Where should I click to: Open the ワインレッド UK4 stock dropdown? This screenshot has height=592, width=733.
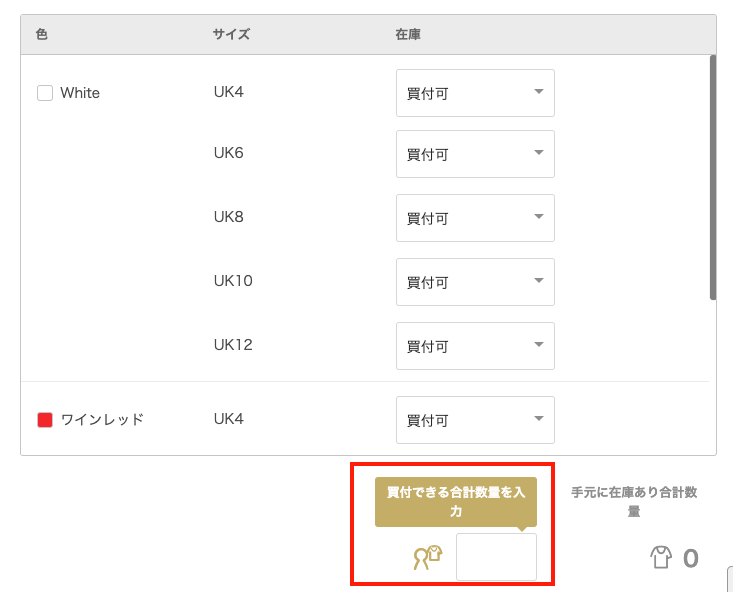475,420
